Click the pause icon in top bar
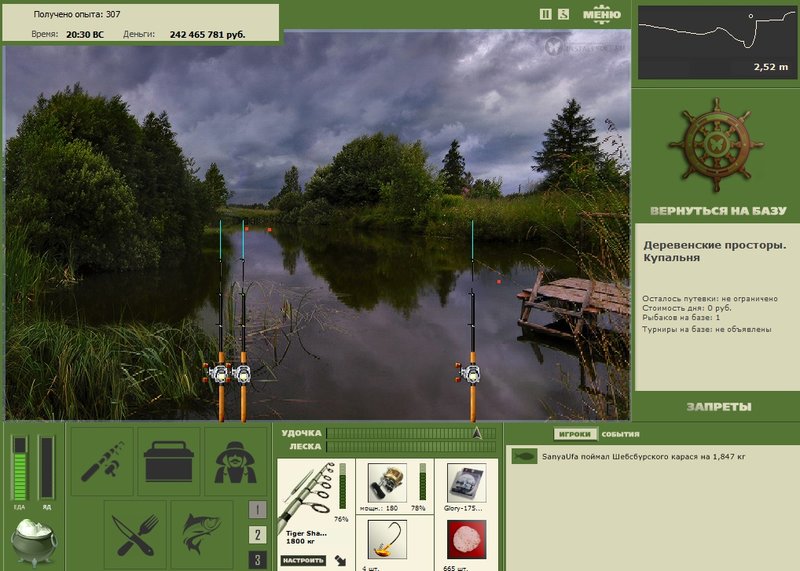This screenshot has height=571, width=800. [x=545, y=14]
